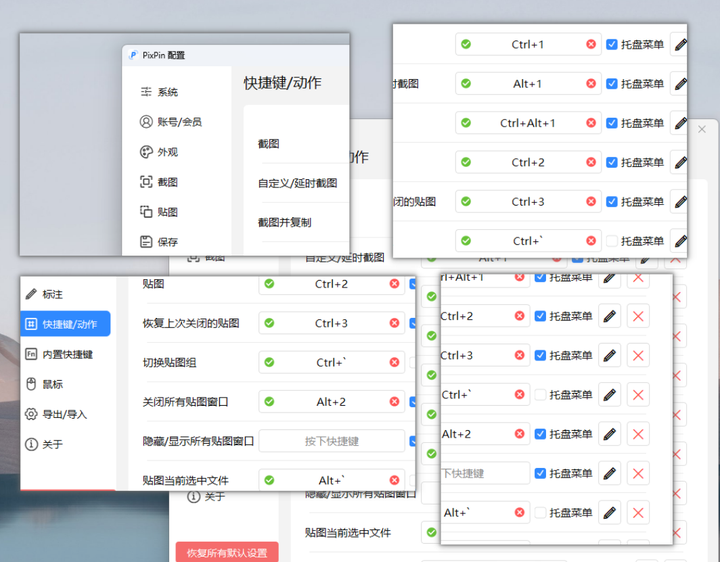Select 贴图 sidebar item in the PixPin 配置 pinned image
This screenshot has width=720, height=562.
(159, 212)
